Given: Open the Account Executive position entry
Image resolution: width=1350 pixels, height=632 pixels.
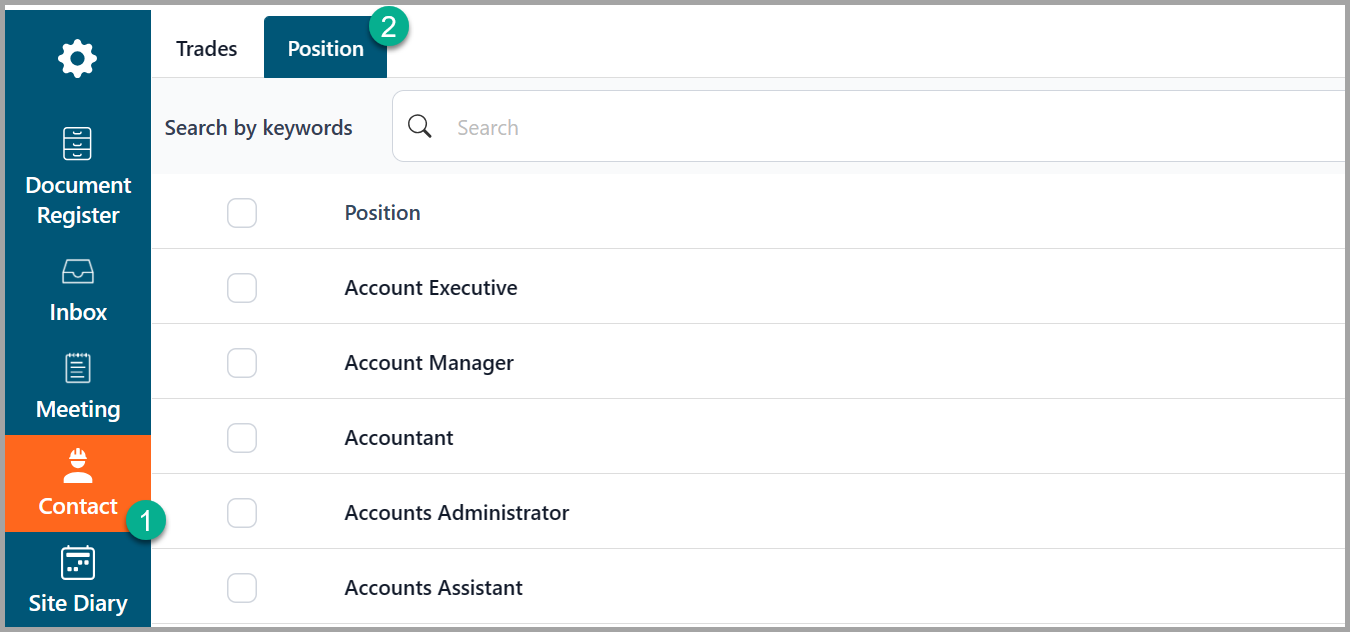Looking at the screenshot, I should (x=431, y=288).
